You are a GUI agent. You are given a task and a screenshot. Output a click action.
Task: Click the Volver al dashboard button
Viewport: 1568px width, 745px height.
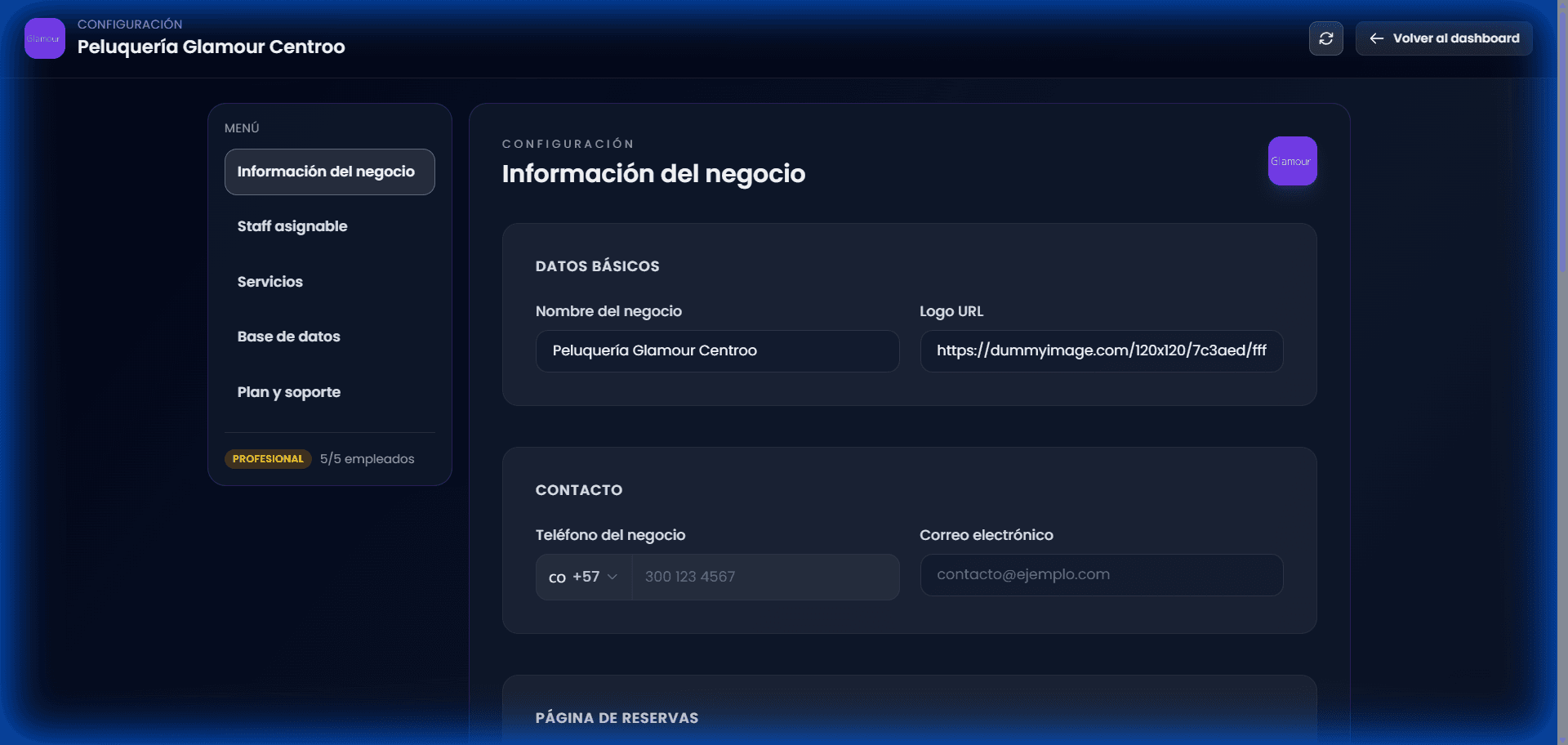[x=1444, y=38]
